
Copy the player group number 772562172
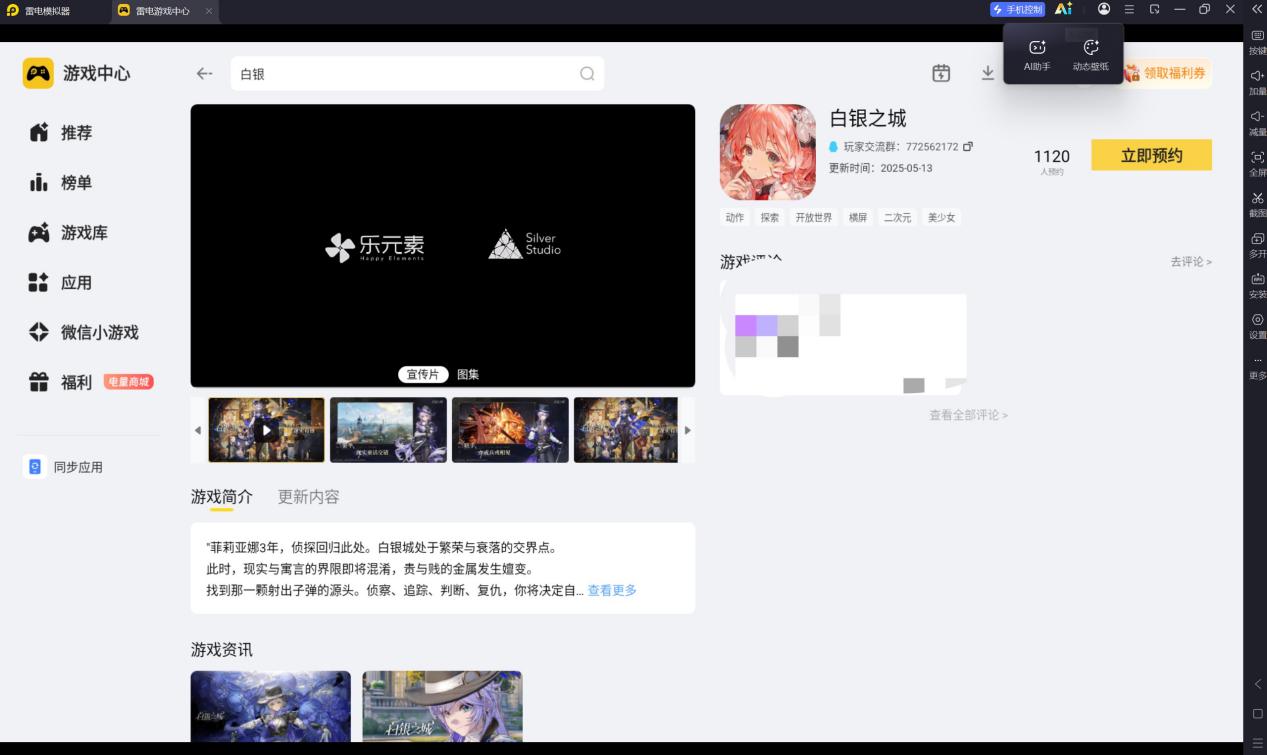[x=967, y=146]
